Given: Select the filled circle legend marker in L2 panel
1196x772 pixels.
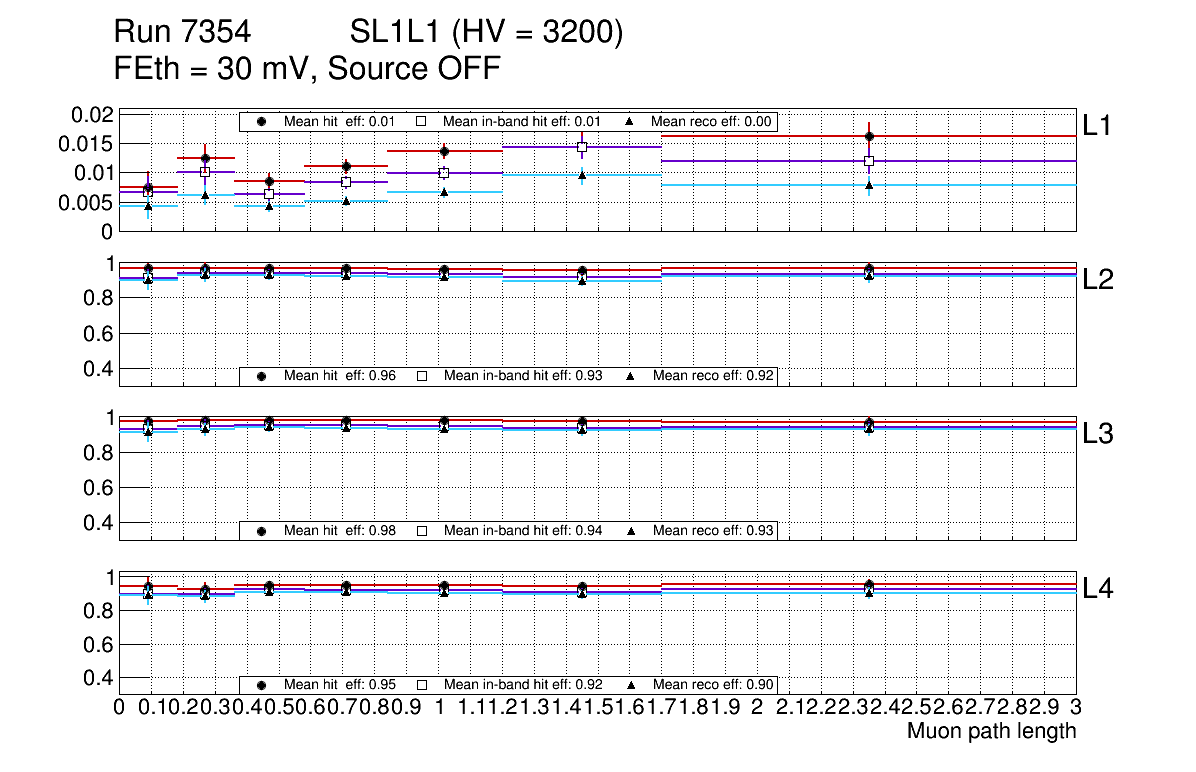Looking at the screenshot, I should (262, 376).
